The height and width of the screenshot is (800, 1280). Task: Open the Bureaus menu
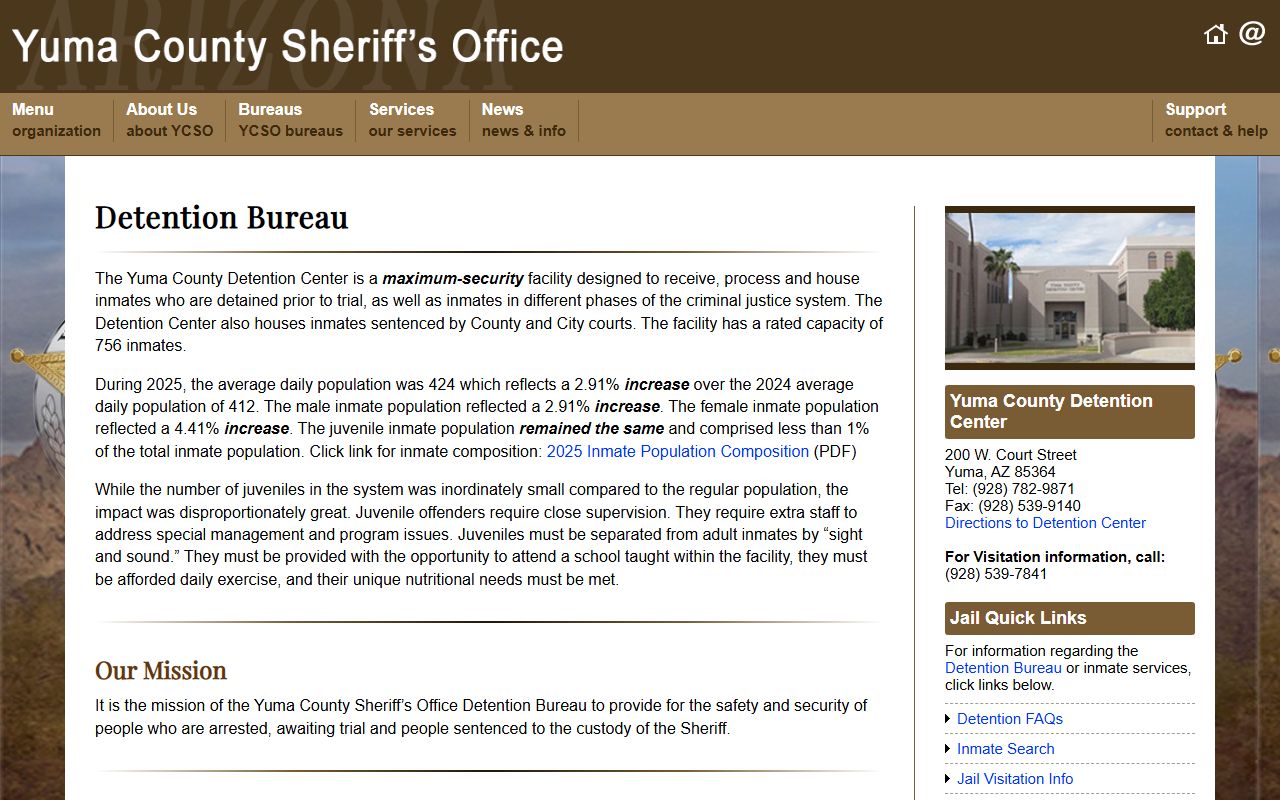coord(290,120)
